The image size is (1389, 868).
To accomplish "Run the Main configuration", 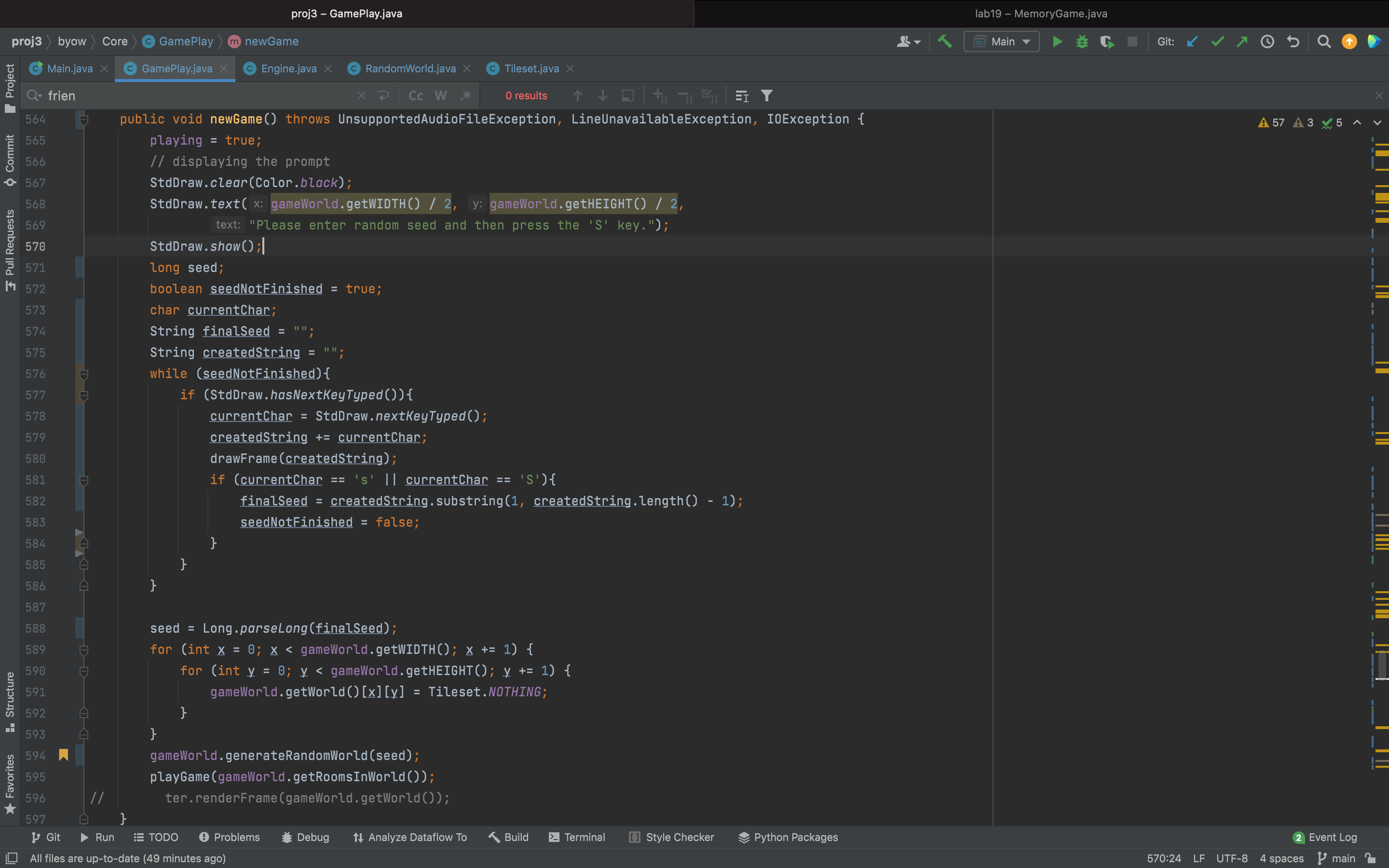I will (1057, 41).
